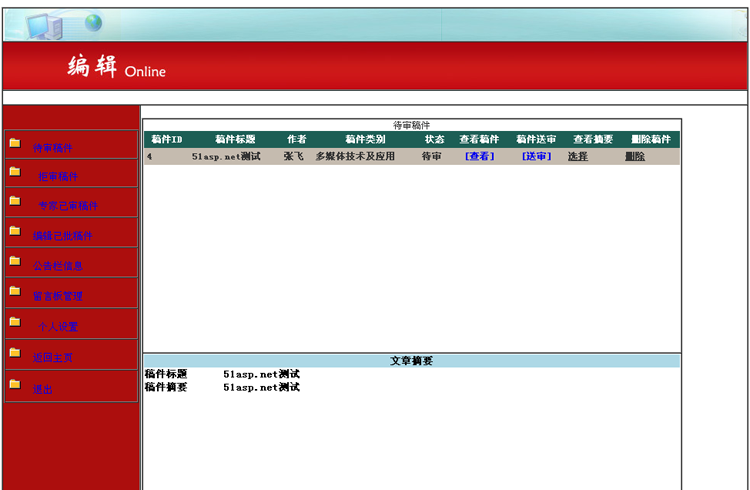Click the 稿件送审 column header
The height and width of the screenshot is (490, 750).
point(536,139)
